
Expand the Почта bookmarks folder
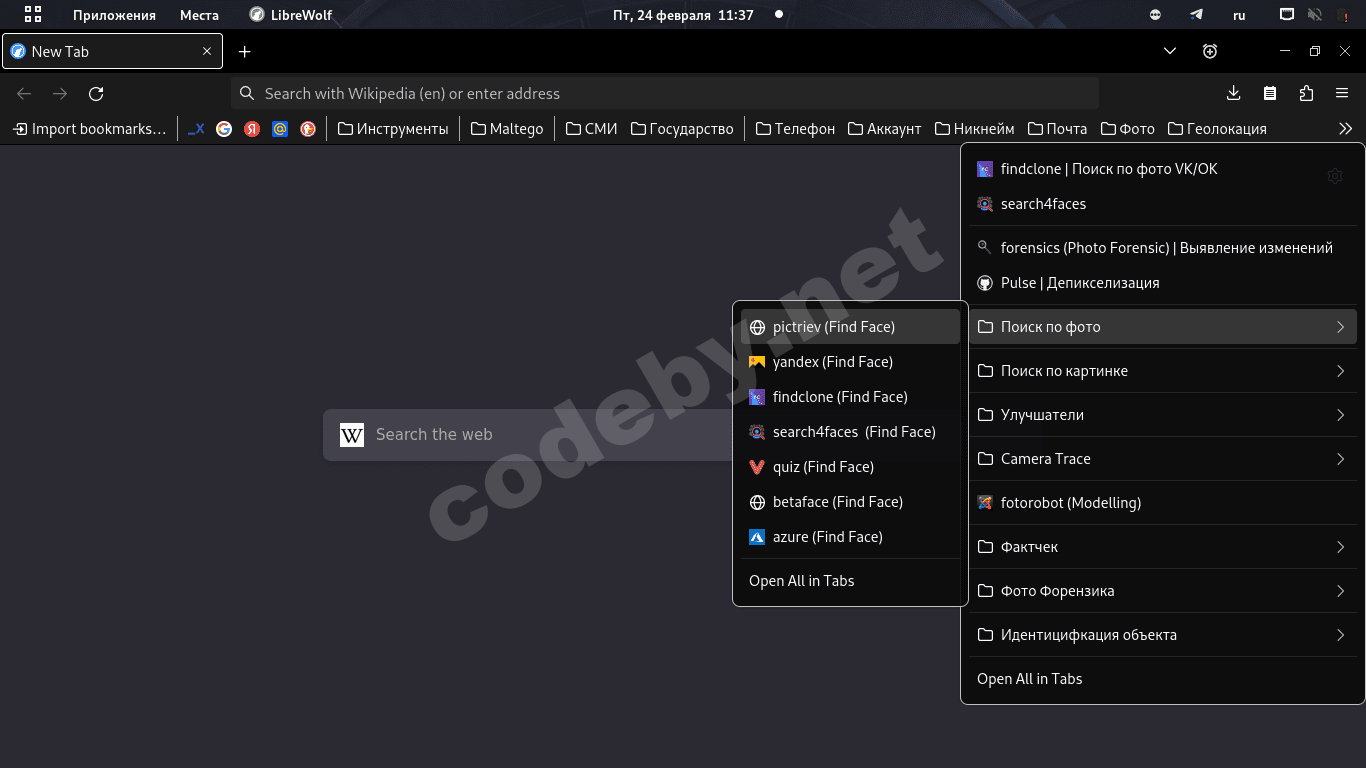point(1058,128)
